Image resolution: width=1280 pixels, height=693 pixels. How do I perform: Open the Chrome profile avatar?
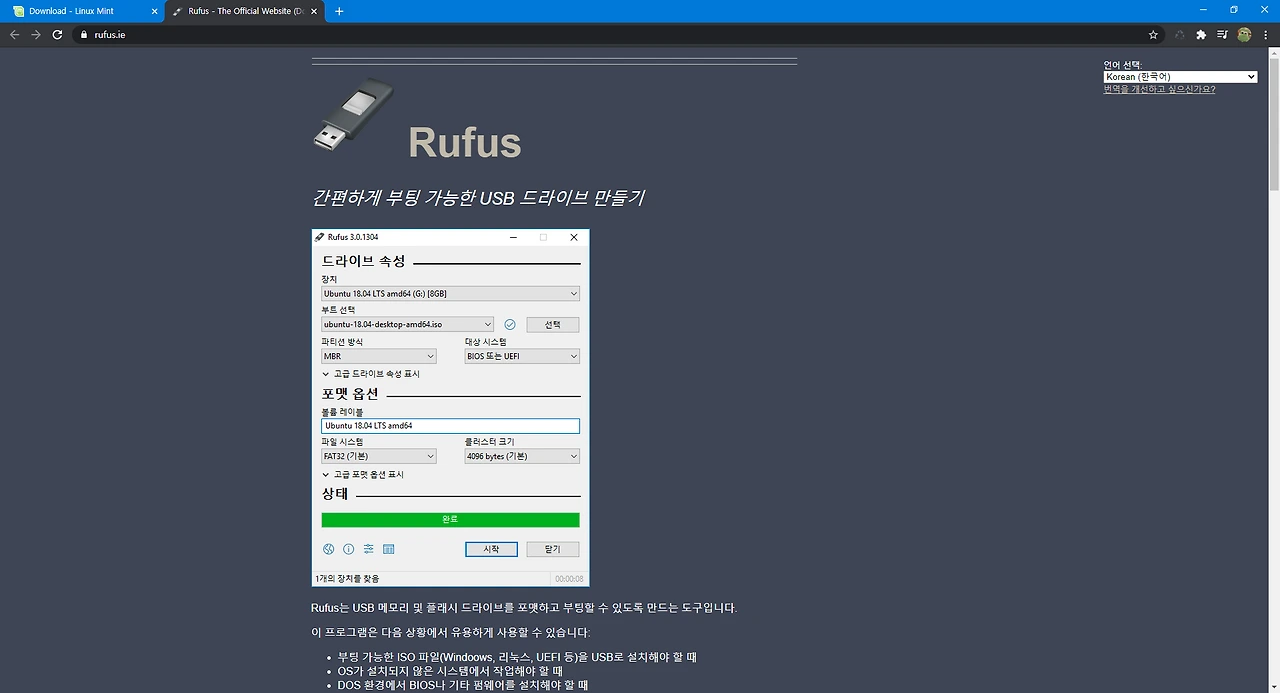[x=1244, y=34]
